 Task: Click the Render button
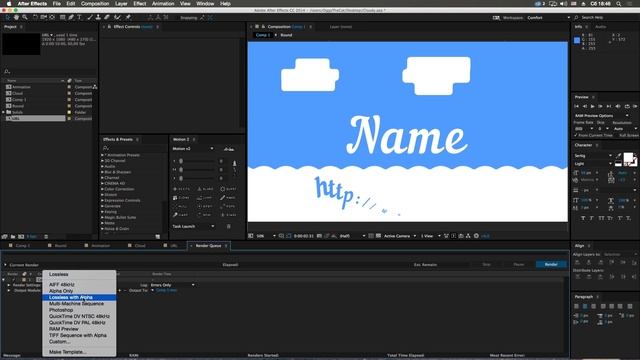(551, 264)
